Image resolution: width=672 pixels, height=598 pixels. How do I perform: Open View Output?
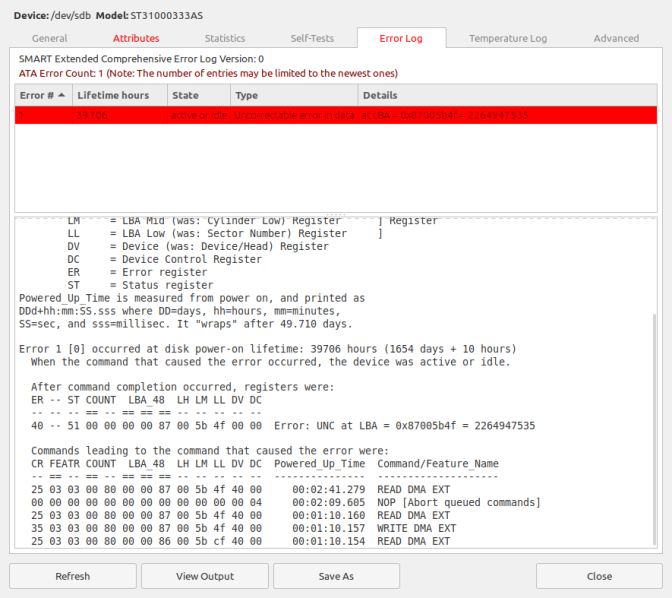[205, 576]
